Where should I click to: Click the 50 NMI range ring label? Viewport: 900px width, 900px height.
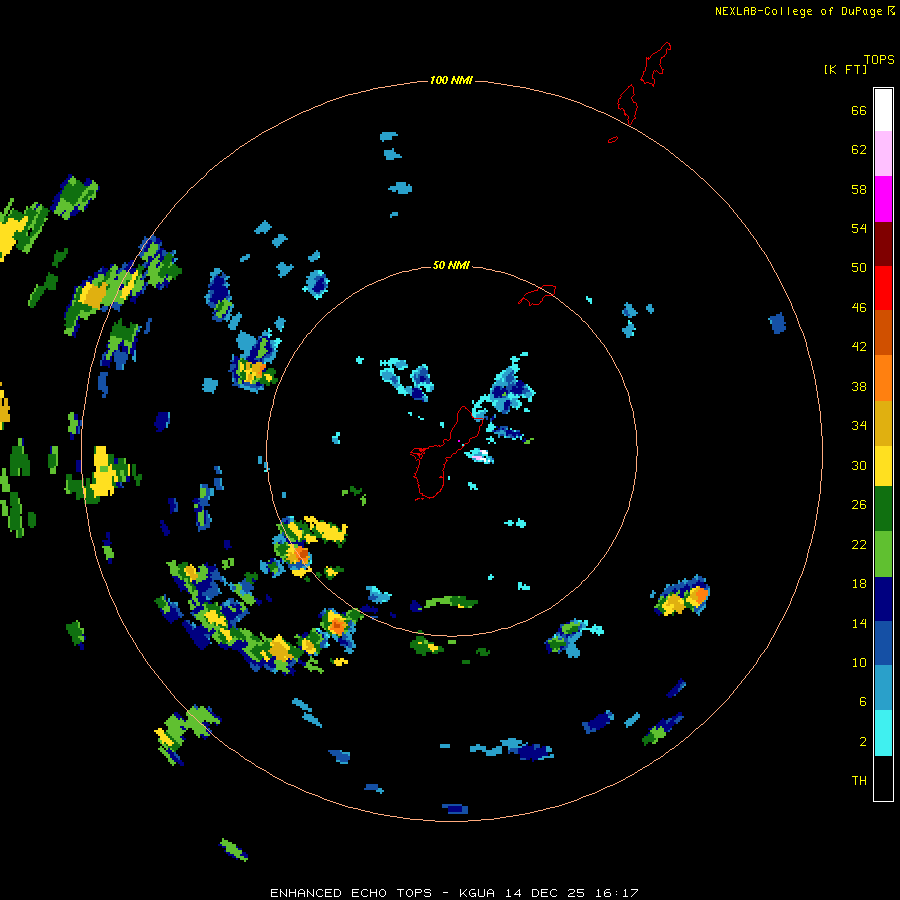451,265
